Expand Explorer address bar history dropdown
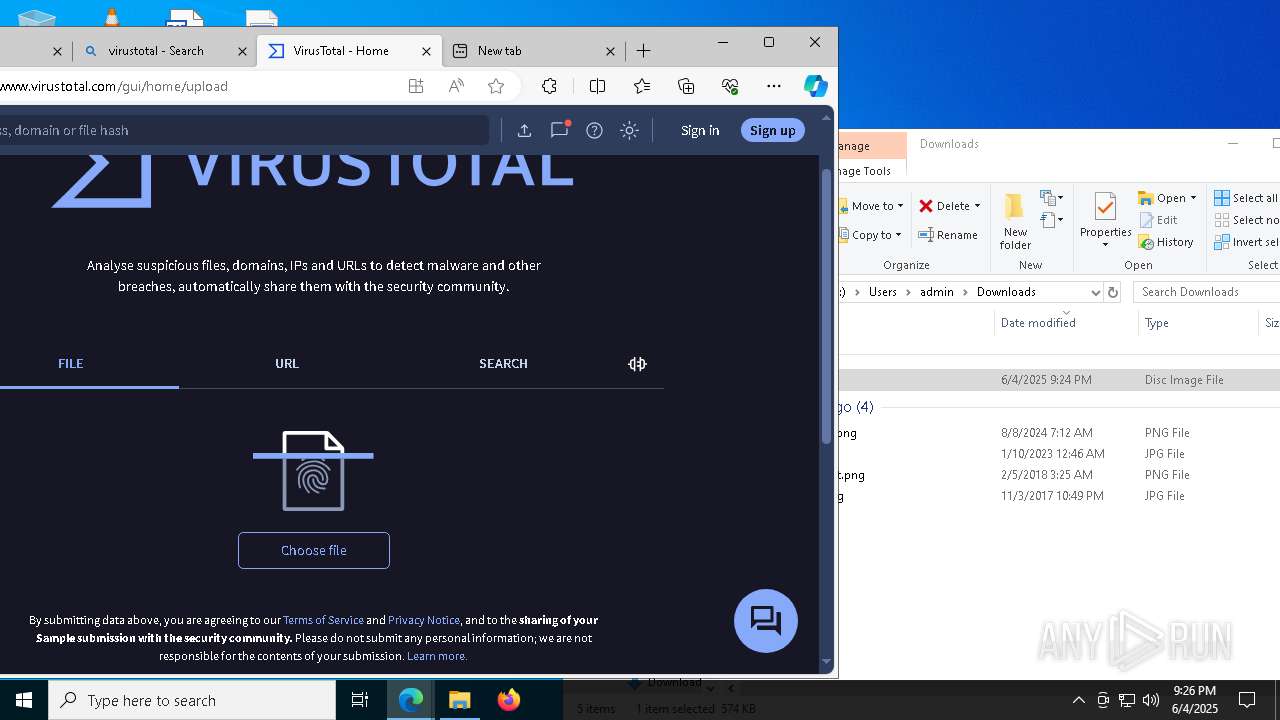Image resolution: width=1280 pixels, height=720 pixels. pyautogui.click(x=1095, y=292)
